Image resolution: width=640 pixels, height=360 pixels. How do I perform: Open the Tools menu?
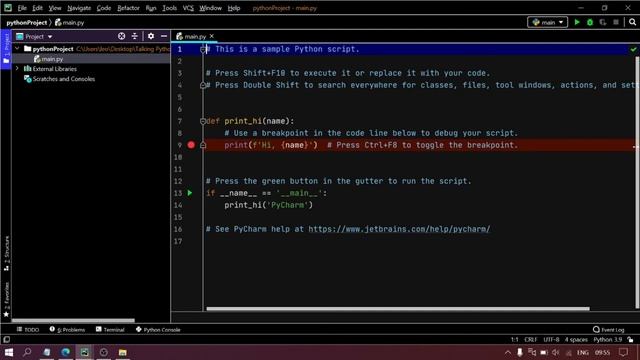(169, 8)
